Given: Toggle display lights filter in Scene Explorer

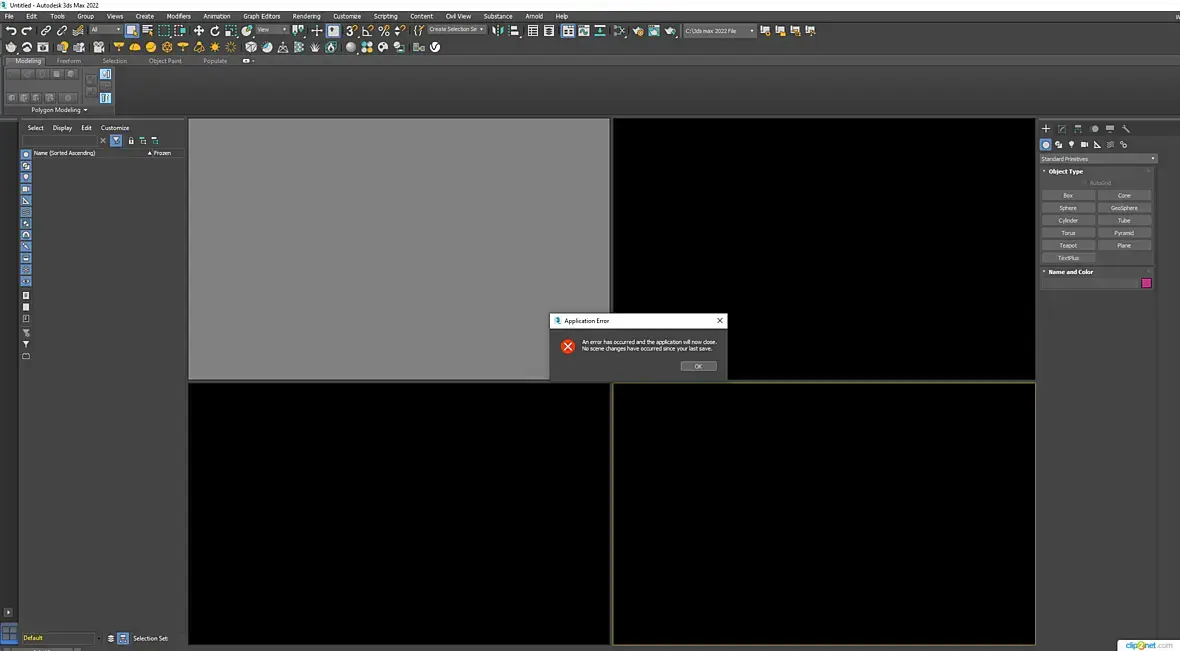Looking at the screenshot, I should pos(26,177).
